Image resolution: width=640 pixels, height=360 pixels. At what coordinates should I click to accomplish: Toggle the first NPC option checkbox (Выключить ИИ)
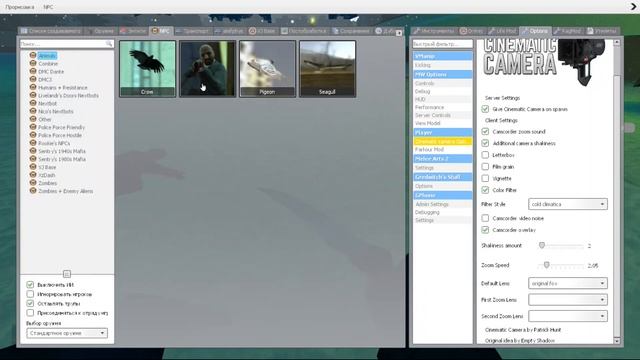[30, 284]
